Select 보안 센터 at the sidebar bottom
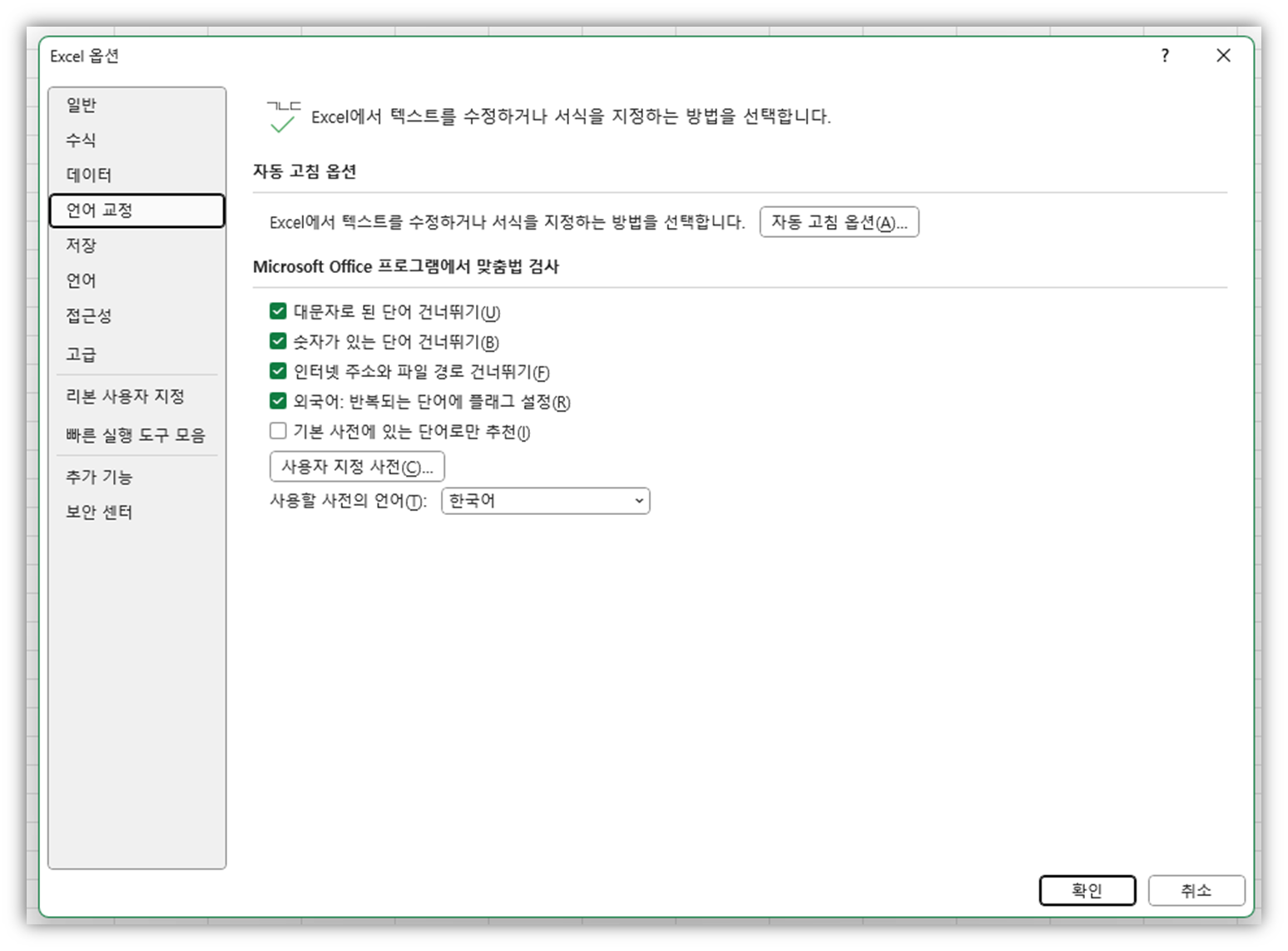Viewport: 1288px width, 951px height. [97, 512]
